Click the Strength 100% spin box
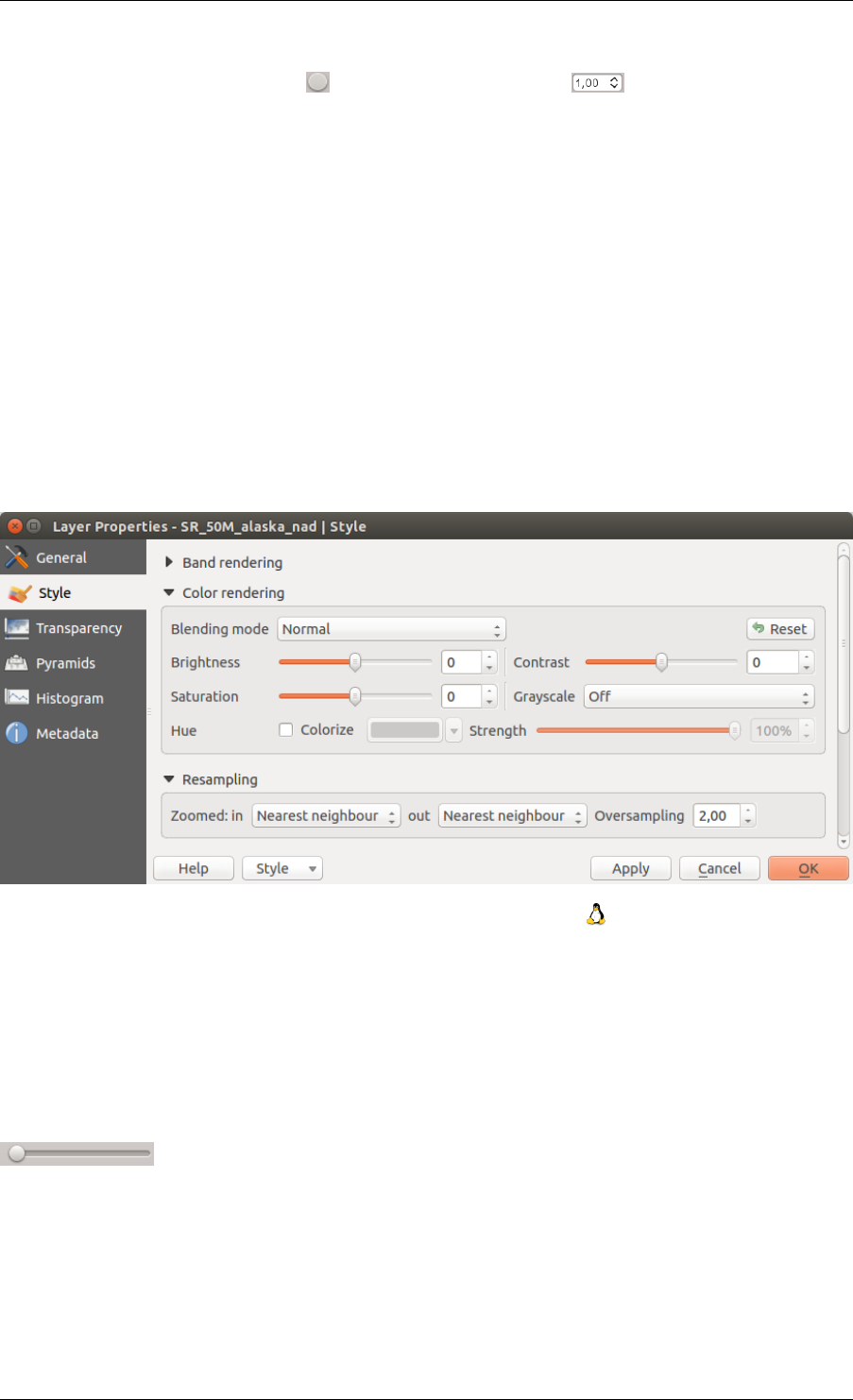The width and height of the screenshot is (853, 1400). coord(782,730)
